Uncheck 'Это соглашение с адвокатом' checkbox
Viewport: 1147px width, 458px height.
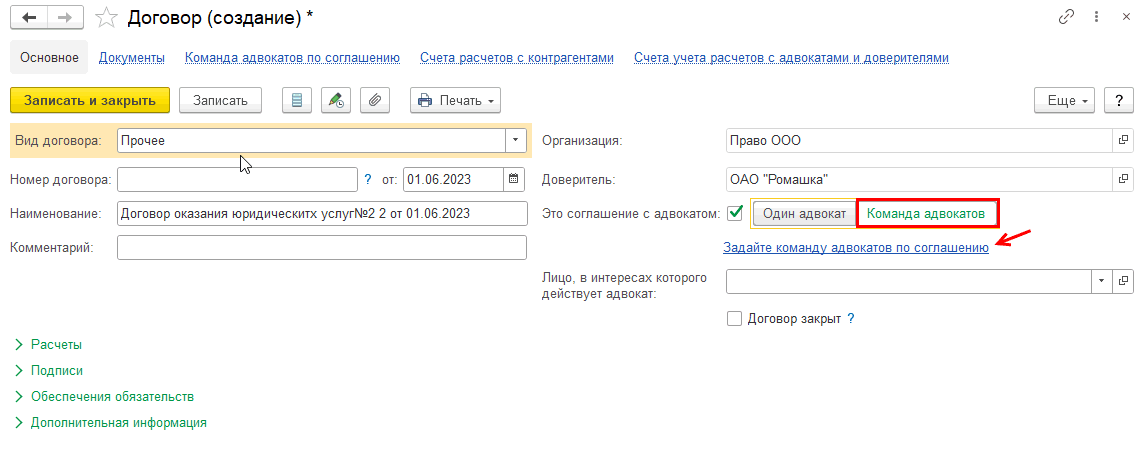(735, 213)
